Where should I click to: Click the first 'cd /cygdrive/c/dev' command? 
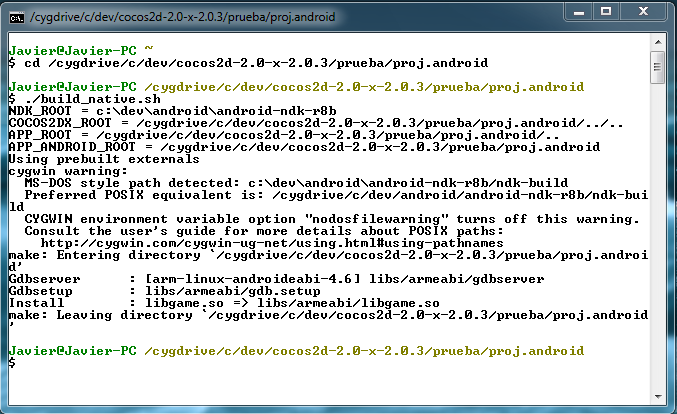coord(248,63)
